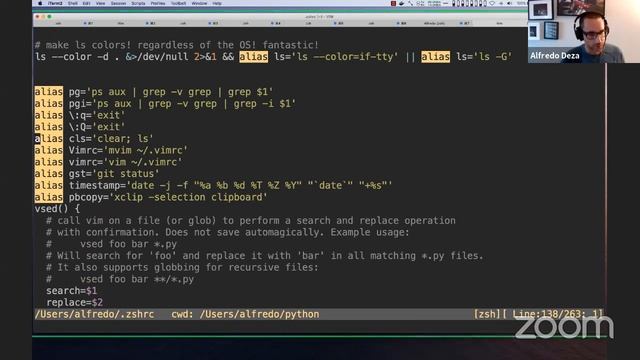Click the red recording icon in menu bar

pyautogui.click(x=393, y=3)
